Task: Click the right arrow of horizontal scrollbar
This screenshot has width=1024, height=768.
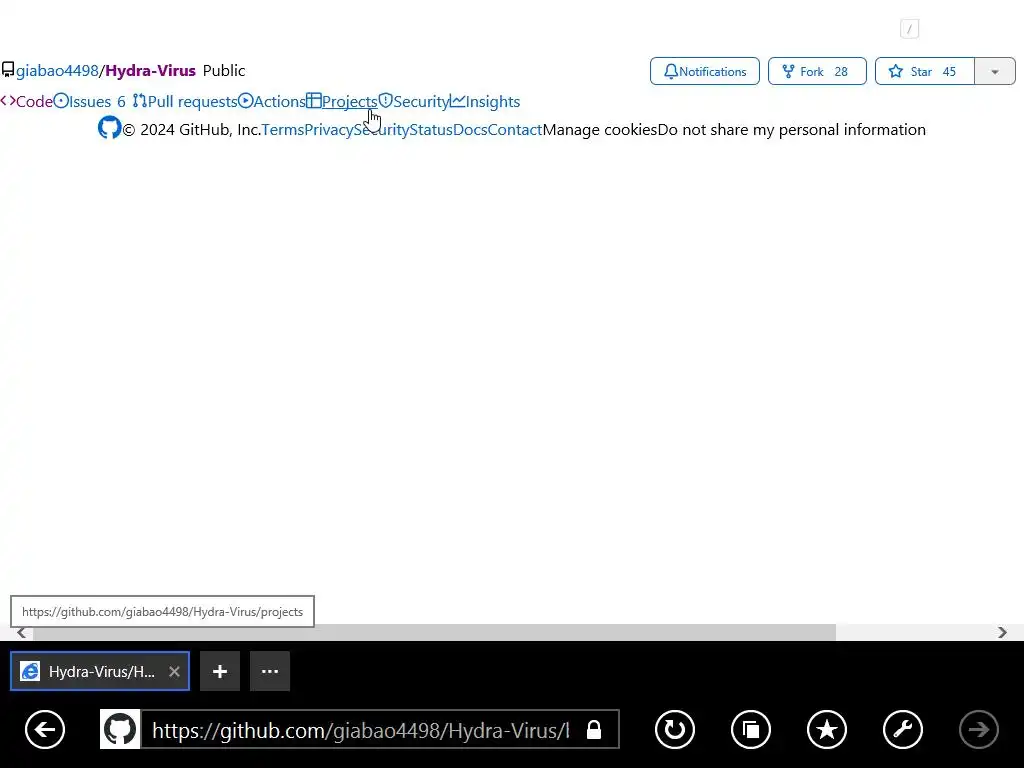Action: click(1002, 632)
